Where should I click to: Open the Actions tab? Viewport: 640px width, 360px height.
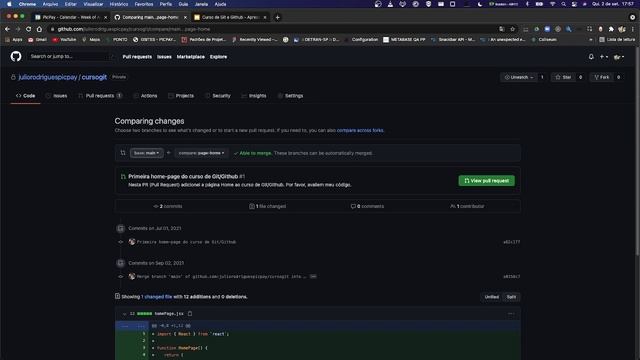pos(145,96)
